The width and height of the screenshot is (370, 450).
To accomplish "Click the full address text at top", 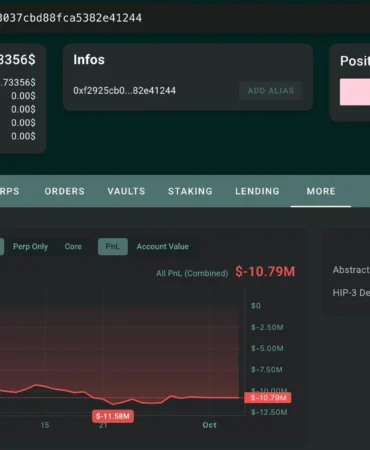I will click(71, 18).
